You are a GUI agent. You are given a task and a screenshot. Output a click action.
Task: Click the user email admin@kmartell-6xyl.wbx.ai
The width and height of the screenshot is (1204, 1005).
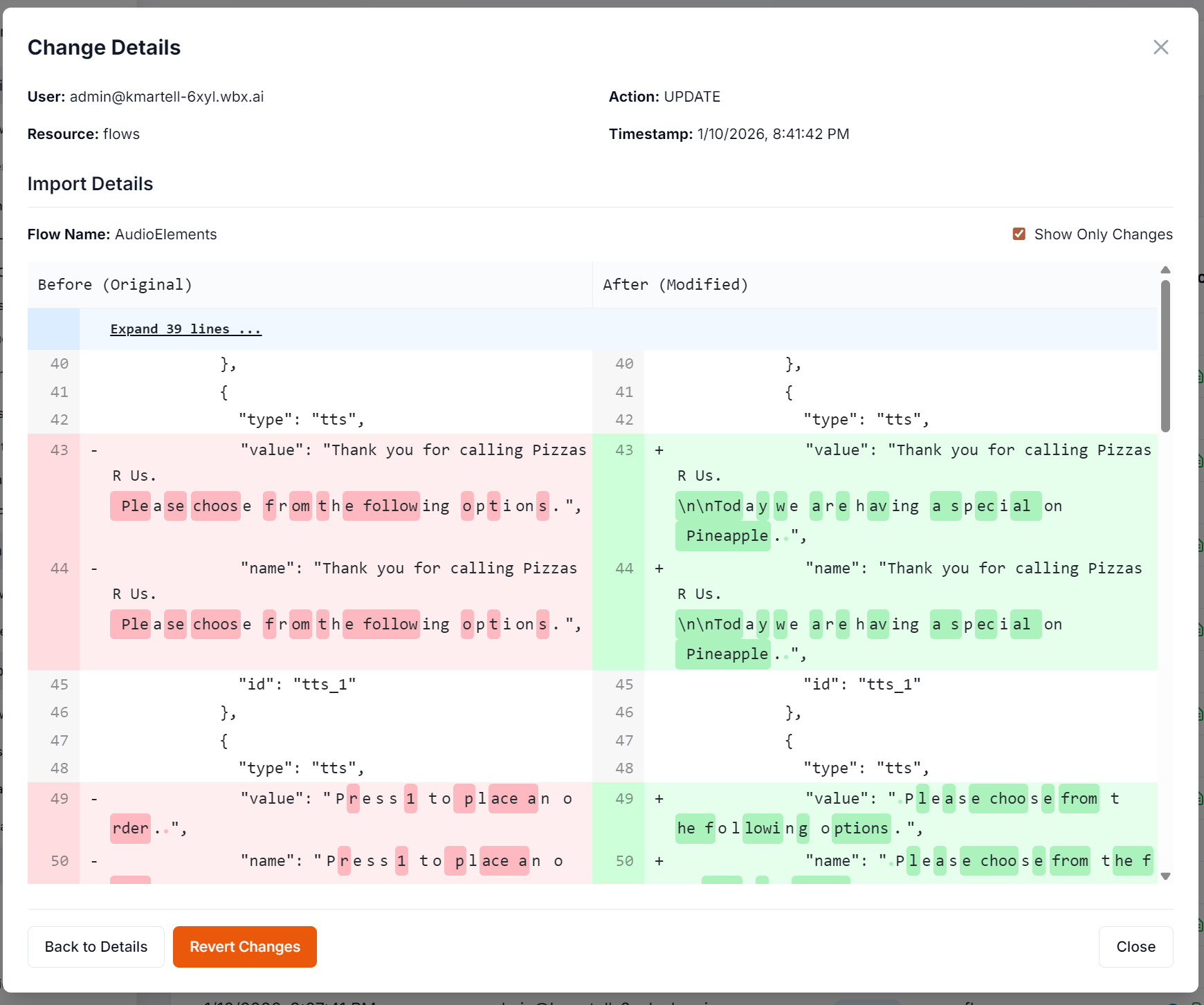pos(167,96)
